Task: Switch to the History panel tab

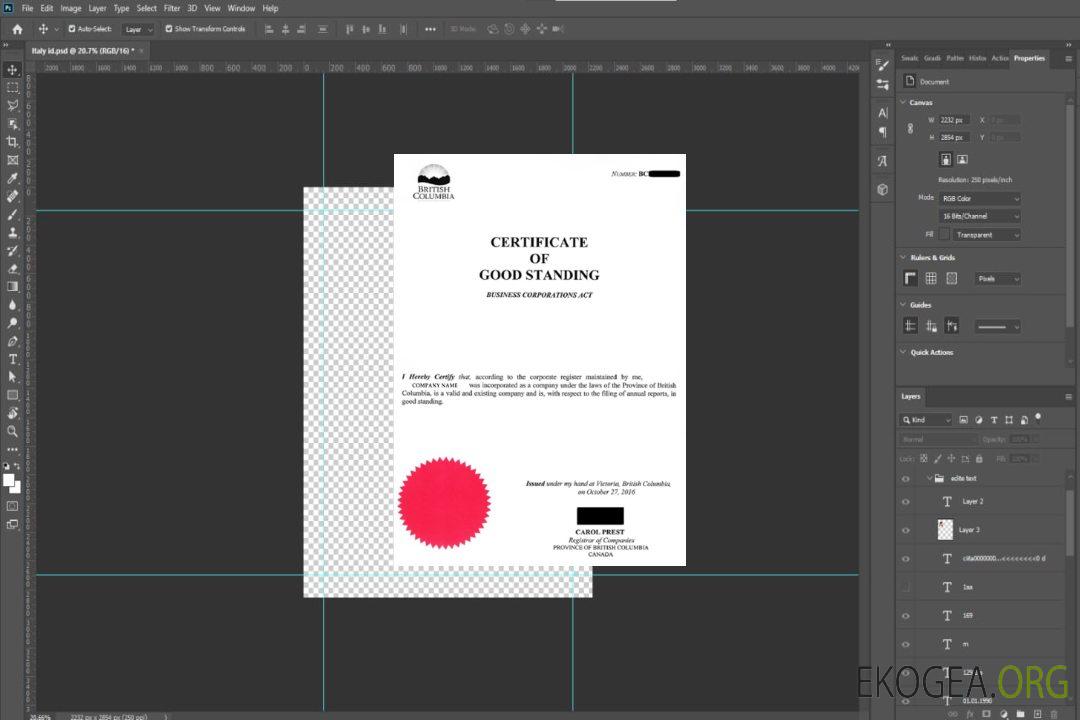Action: click(977, 58)
